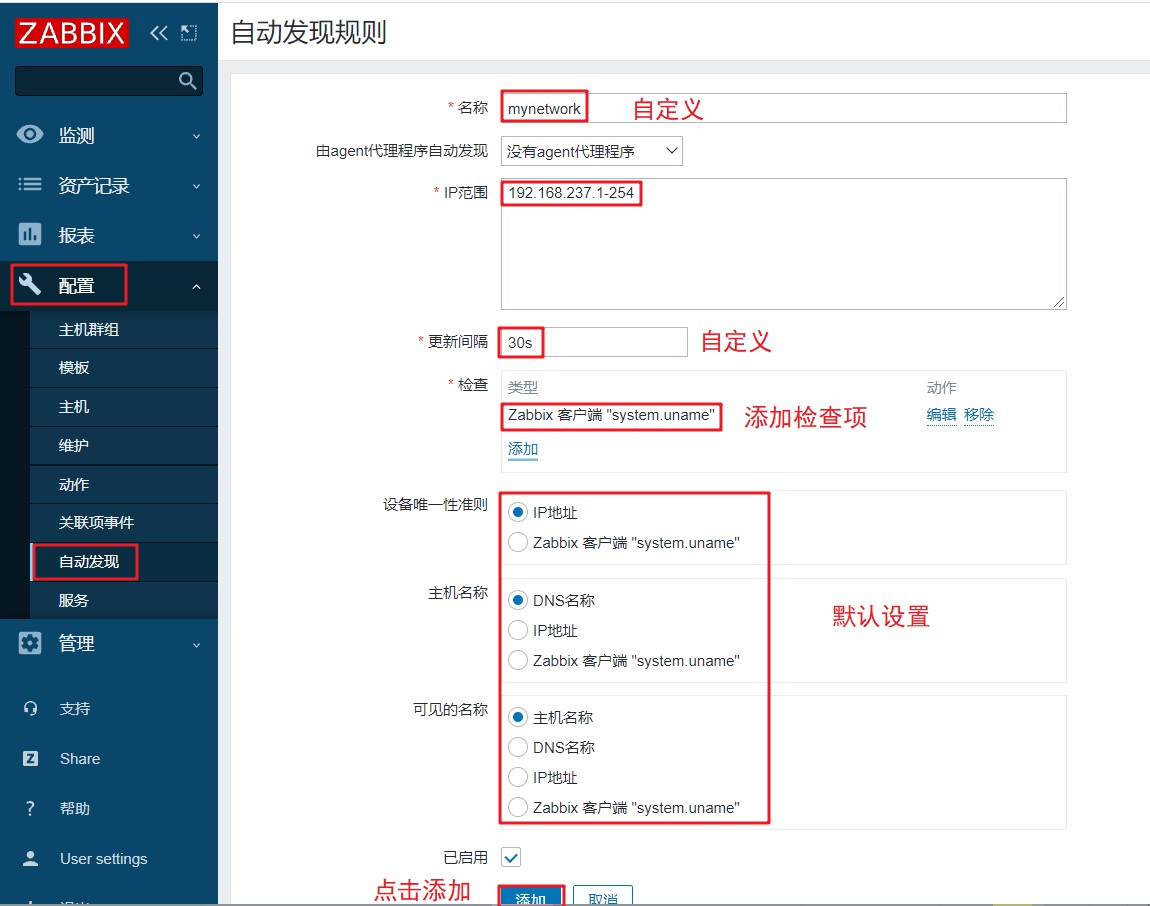Open 服务 in the sidebar
The height and width of the screenshot is (906, 1150).
coord(74,600)
